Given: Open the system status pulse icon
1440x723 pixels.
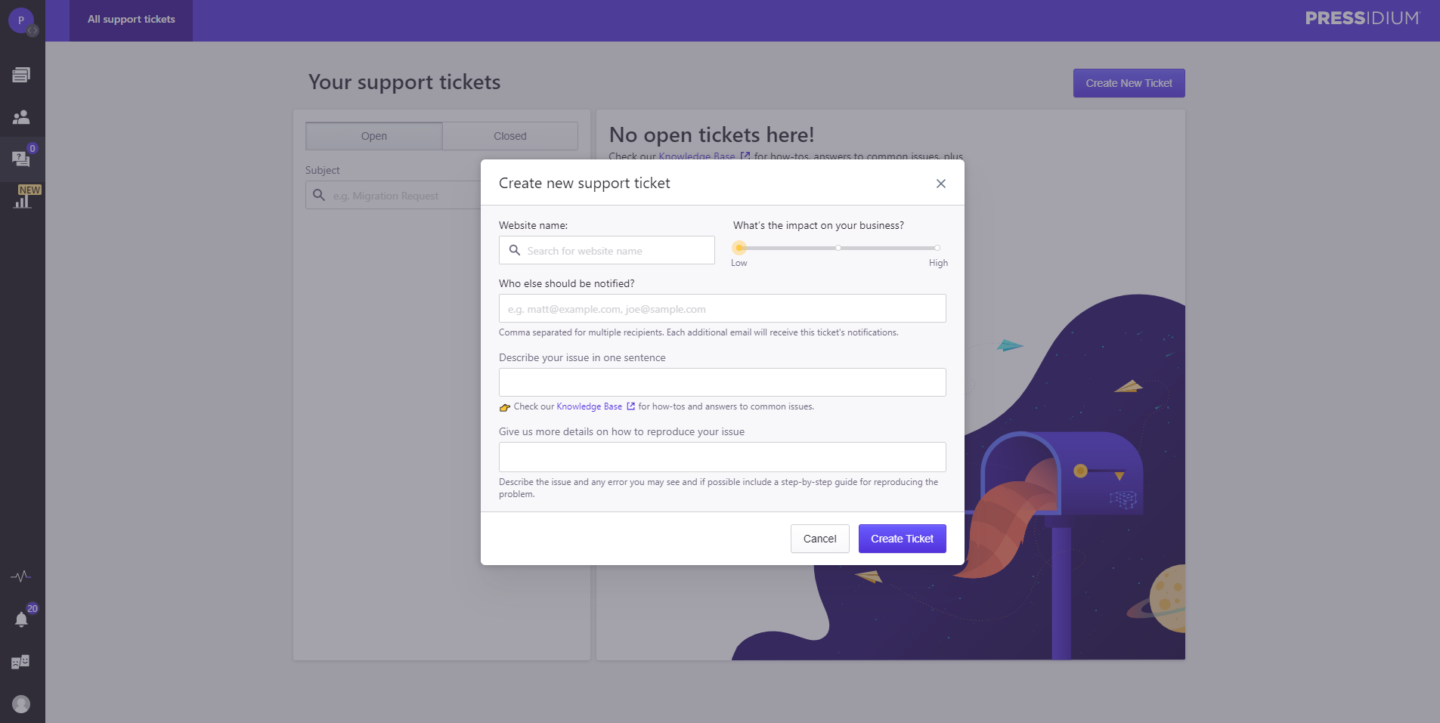Looking at the screenshot, I should pos(21,576).
